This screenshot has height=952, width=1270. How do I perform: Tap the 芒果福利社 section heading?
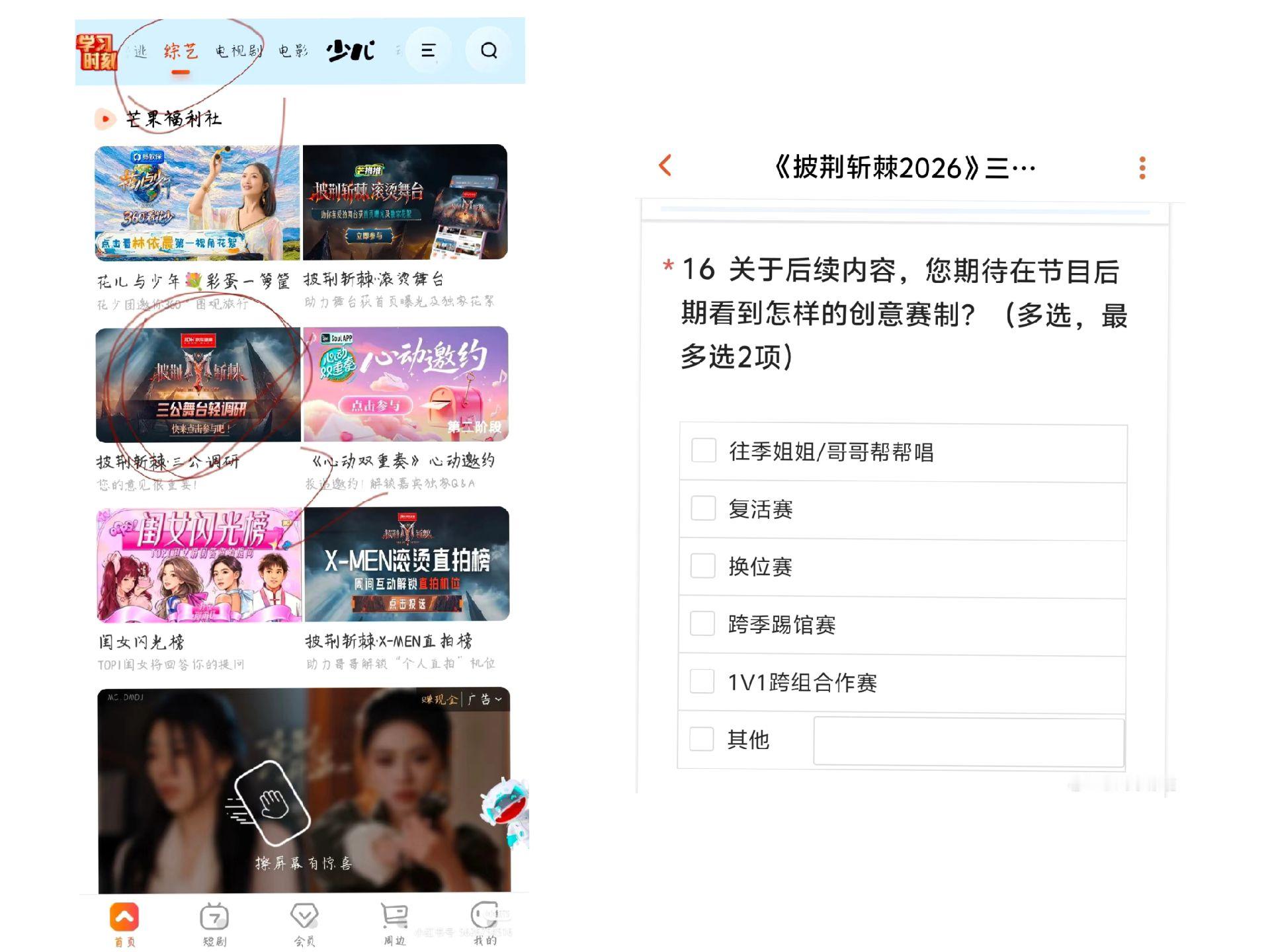(174, 119)
